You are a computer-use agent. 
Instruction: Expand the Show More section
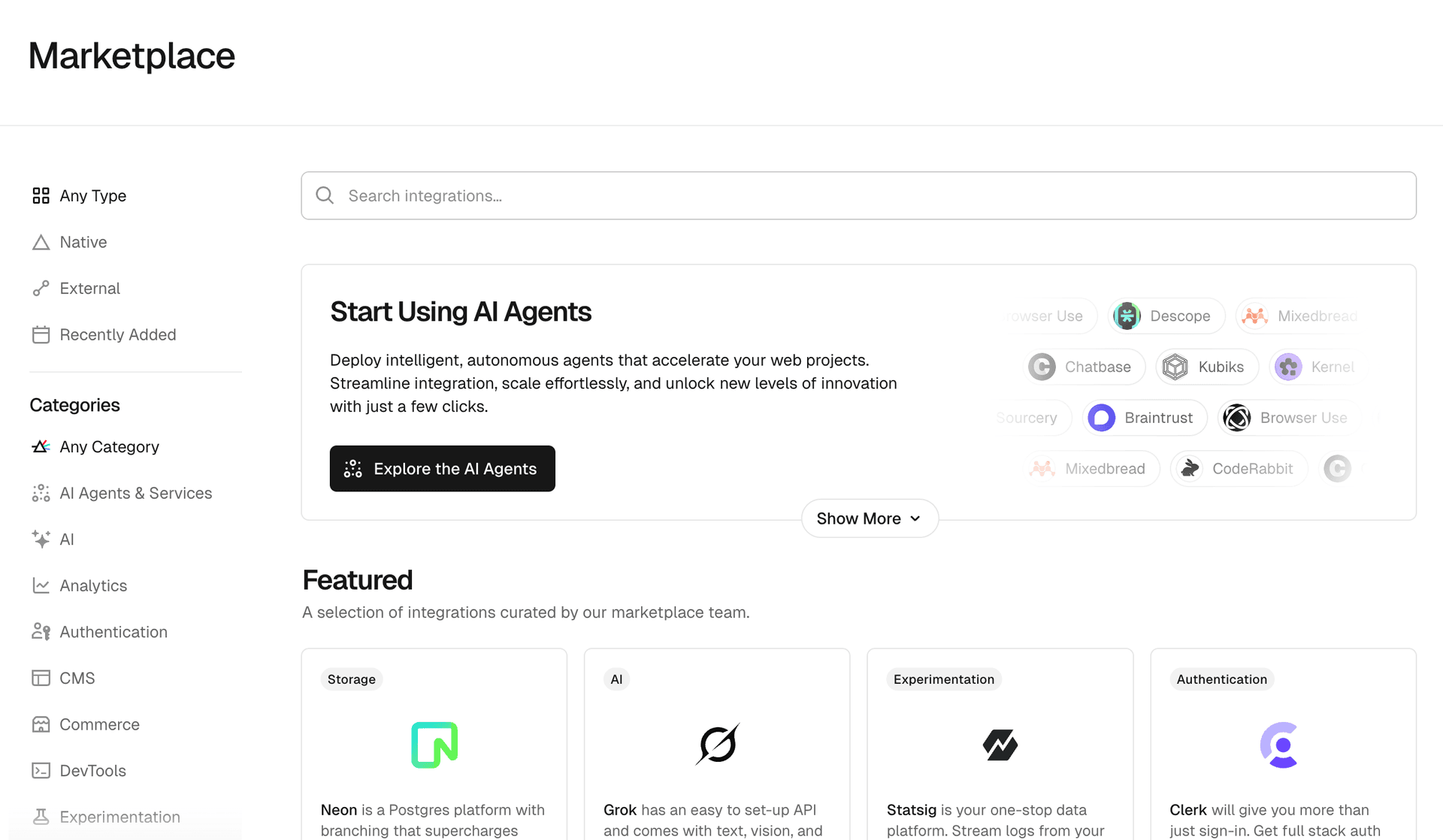[x=869, y=518]
